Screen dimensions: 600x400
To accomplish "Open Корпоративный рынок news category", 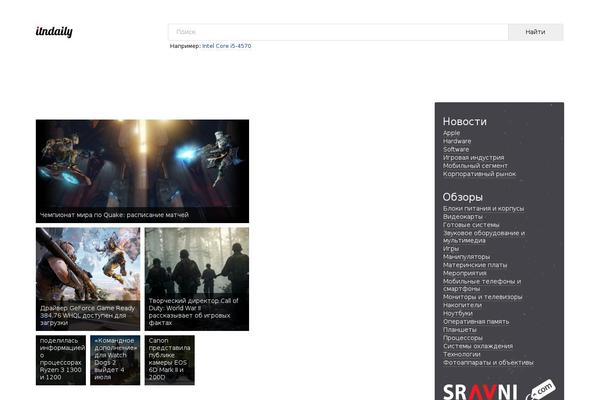I will pos(479,174).
